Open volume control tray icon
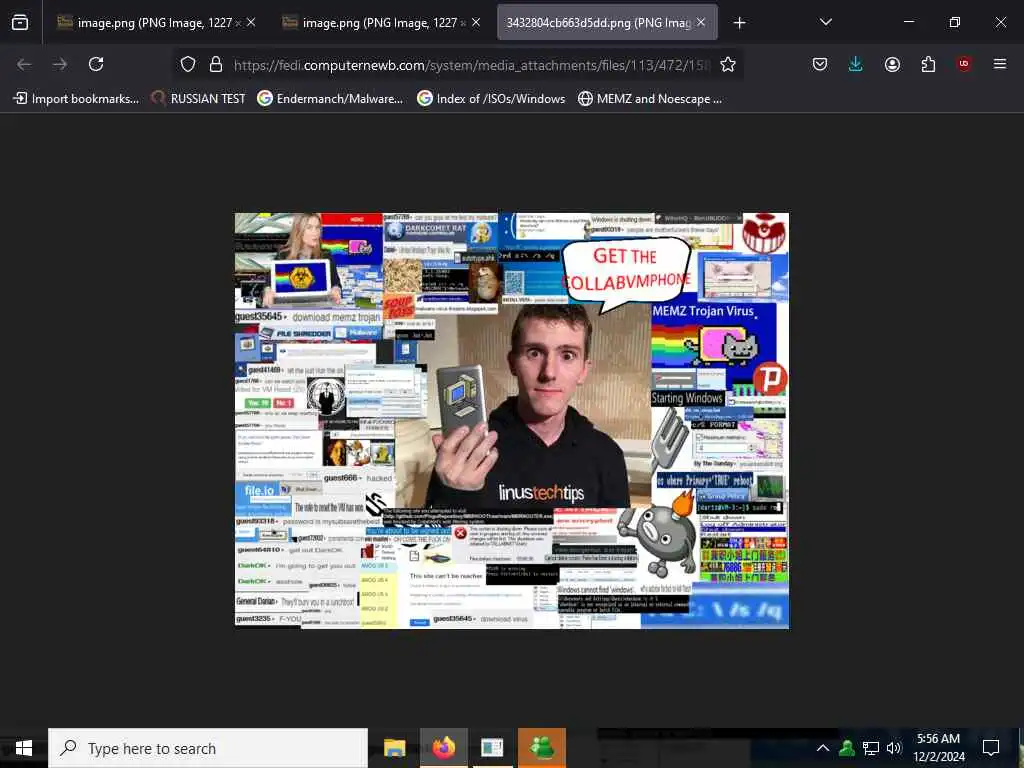Viewport: 1024px width, 768px height. [893, 748]
